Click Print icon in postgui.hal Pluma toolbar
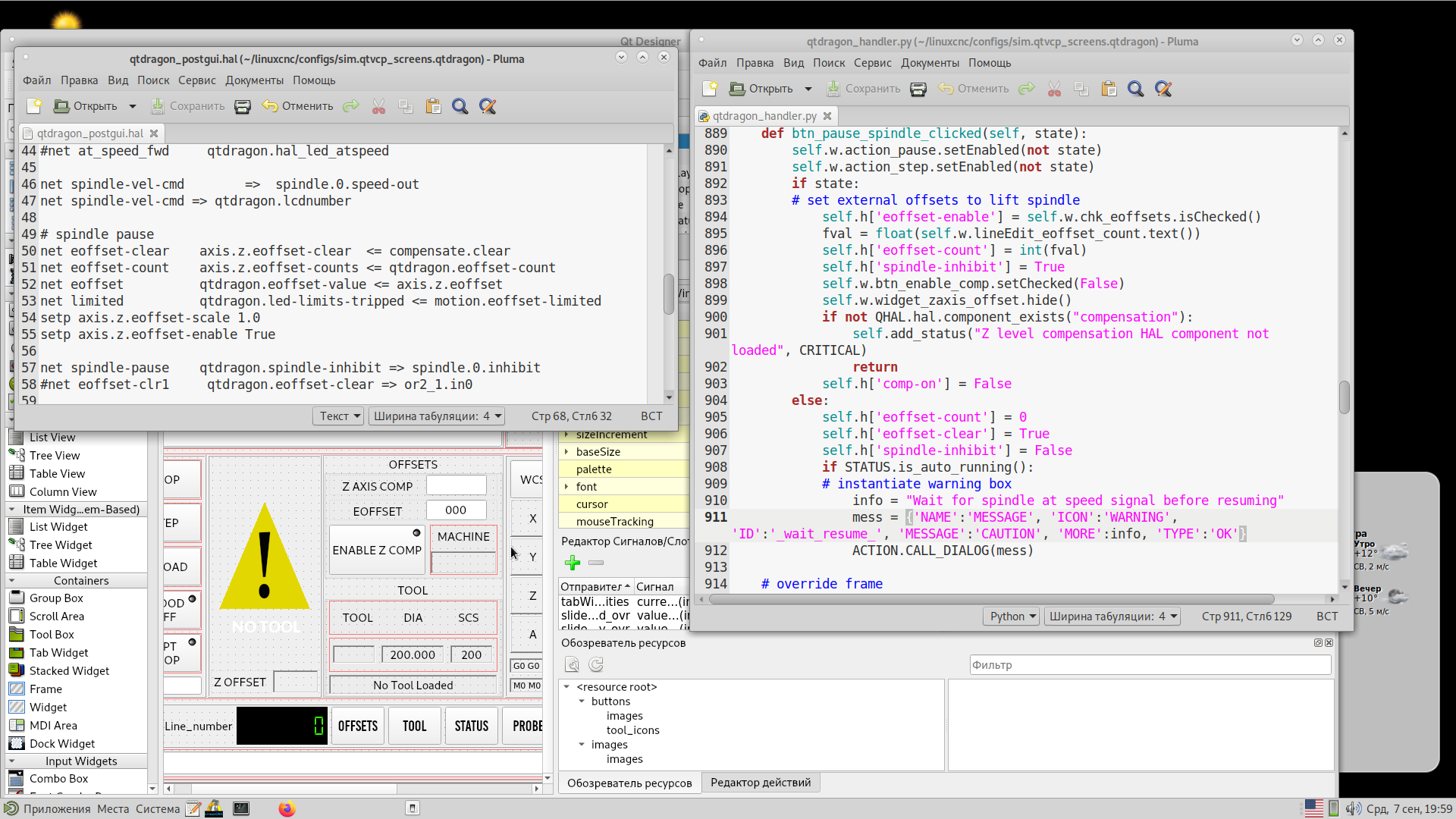The width and height of the screenshot is (1456, 819). (243, 106)
